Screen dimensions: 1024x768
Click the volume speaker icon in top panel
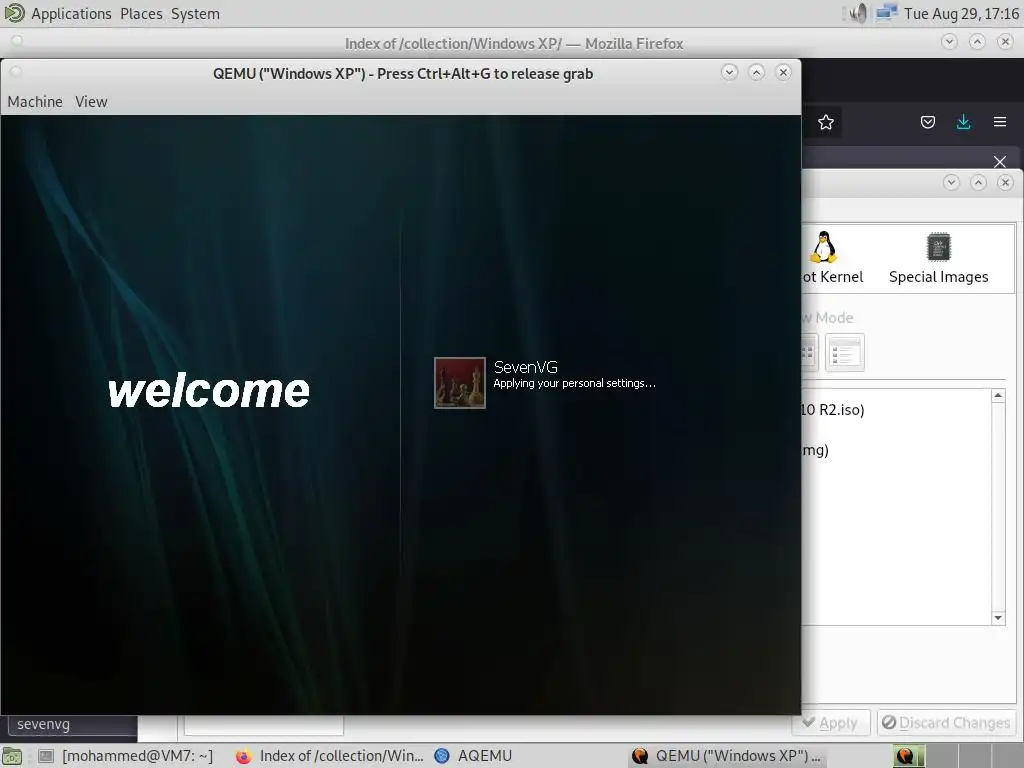pyautogui.click(x=857, y=13)
